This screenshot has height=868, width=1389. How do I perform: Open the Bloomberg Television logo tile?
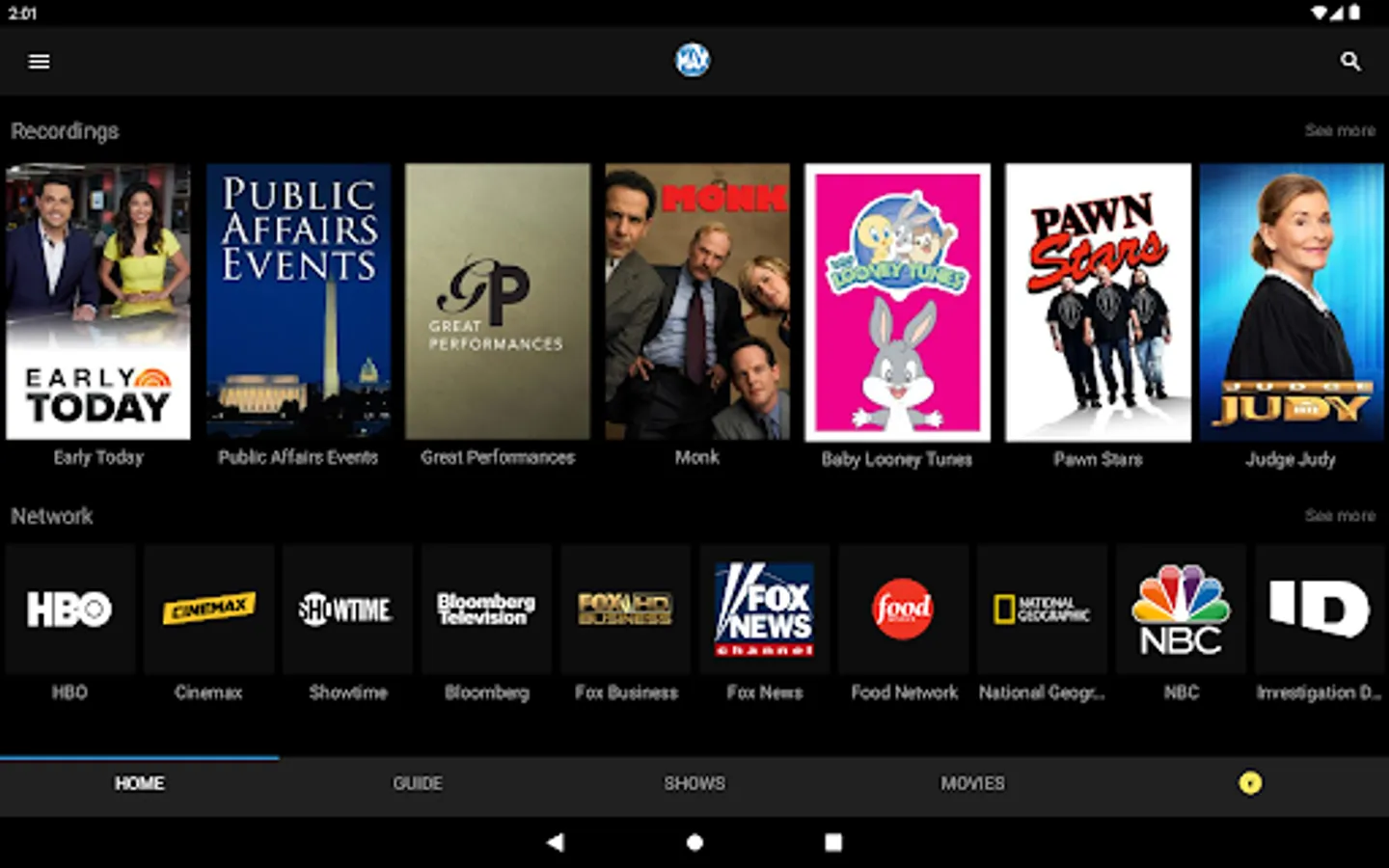486,609
